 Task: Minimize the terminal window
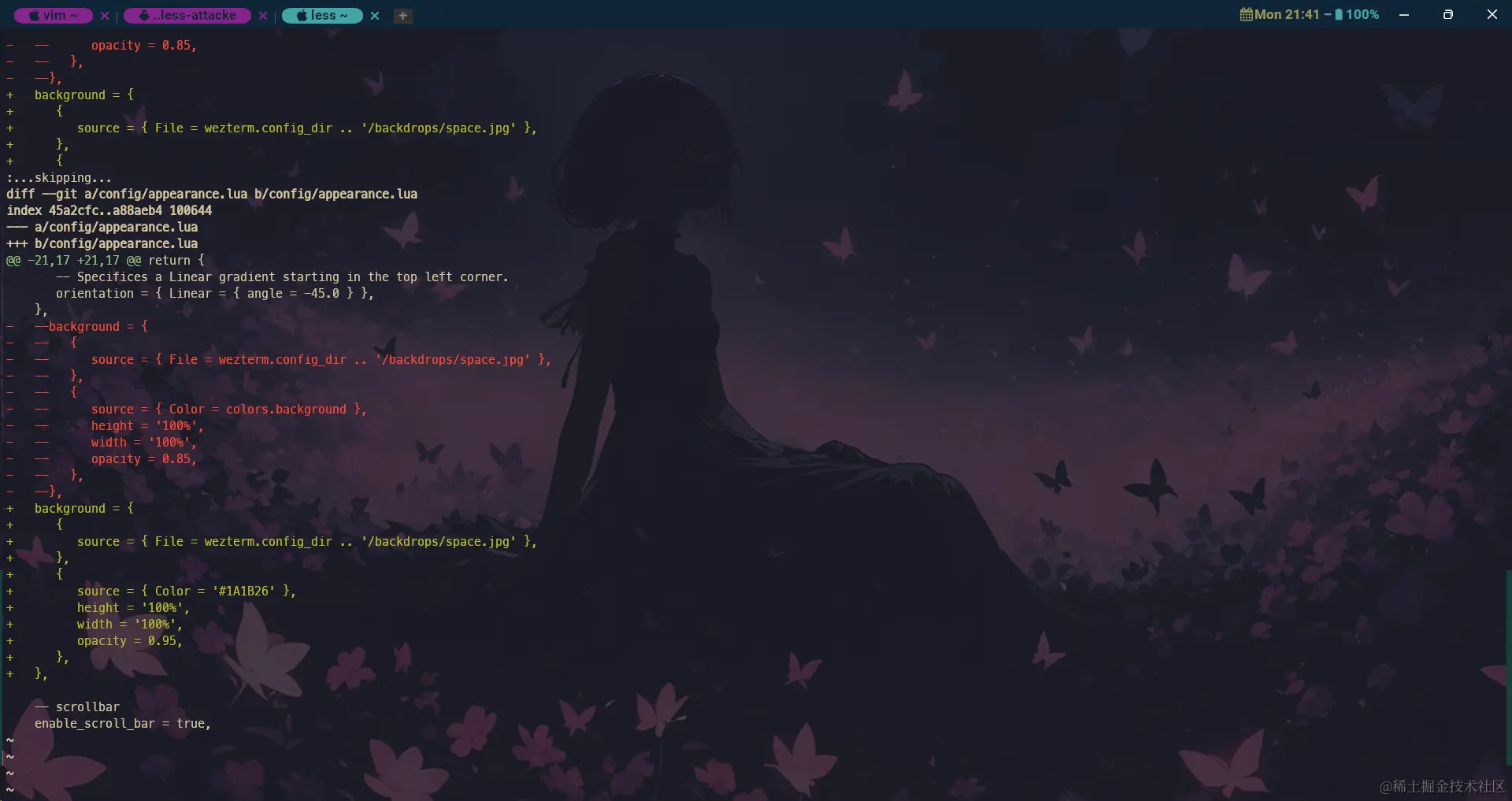(x=1404, y=14)
